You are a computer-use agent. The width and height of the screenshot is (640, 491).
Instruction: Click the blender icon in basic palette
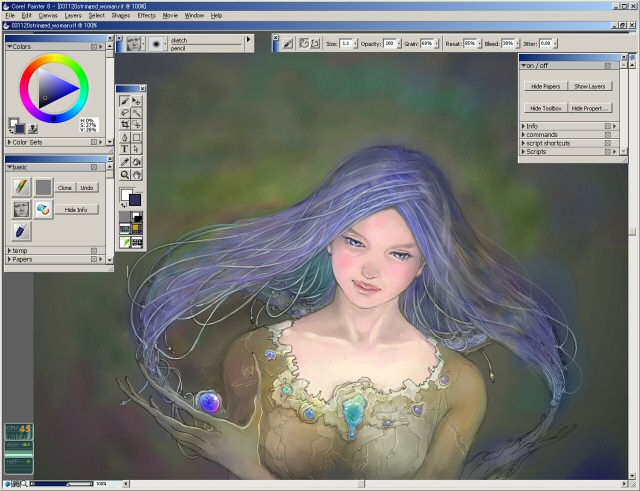coord(43,209)
